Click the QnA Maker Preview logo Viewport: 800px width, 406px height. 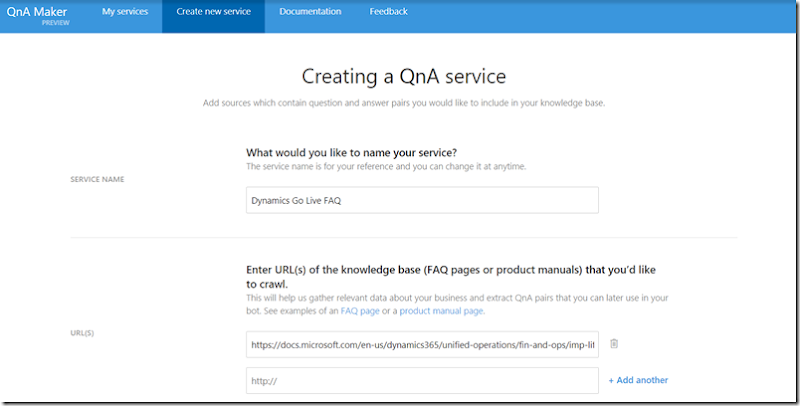(37, 15)
